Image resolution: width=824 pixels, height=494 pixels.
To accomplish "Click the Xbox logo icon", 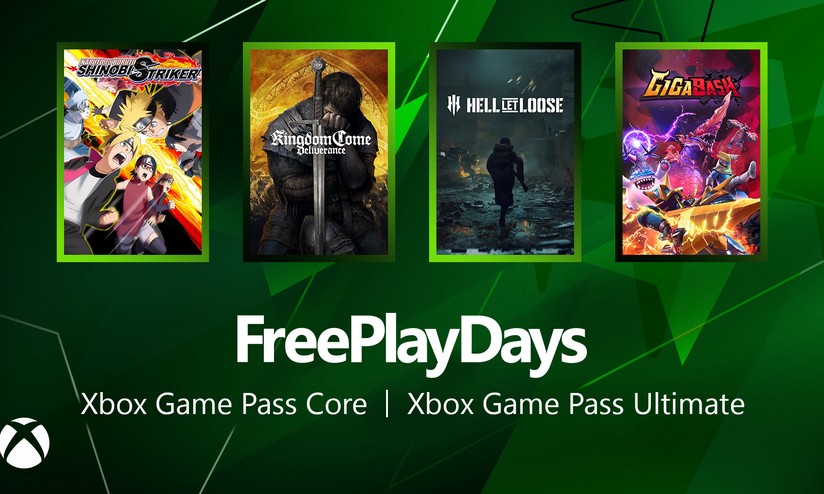I will tap(24, 442).
